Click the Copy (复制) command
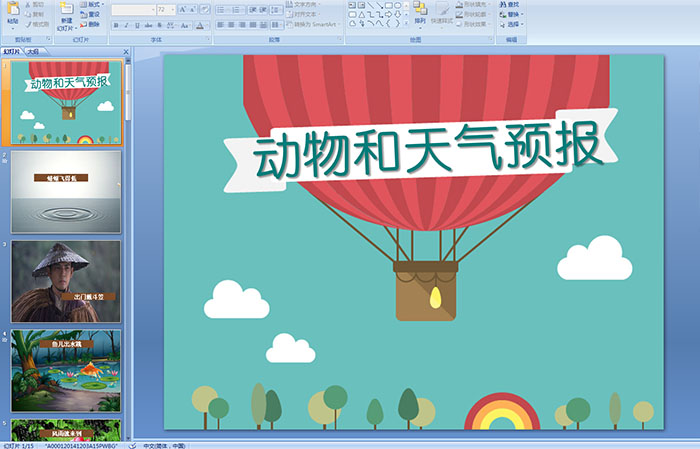The width and height of the screenshot is (700, 449). (x=34, y=14)
